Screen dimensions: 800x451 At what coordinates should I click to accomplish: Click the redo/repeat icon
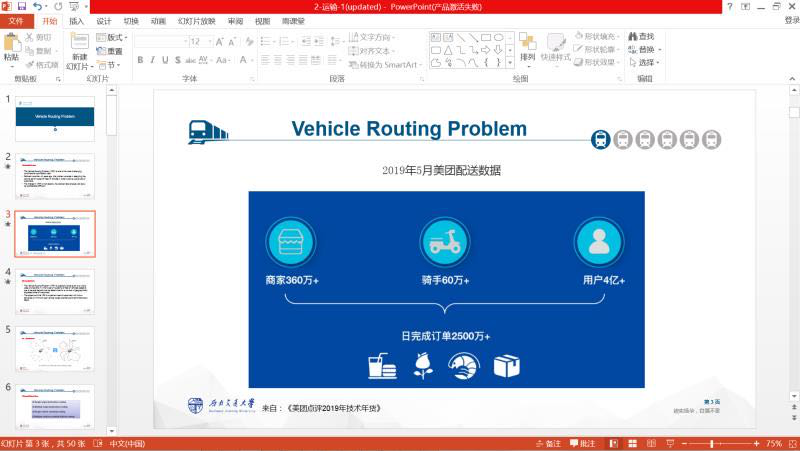[x=58, y=6]
